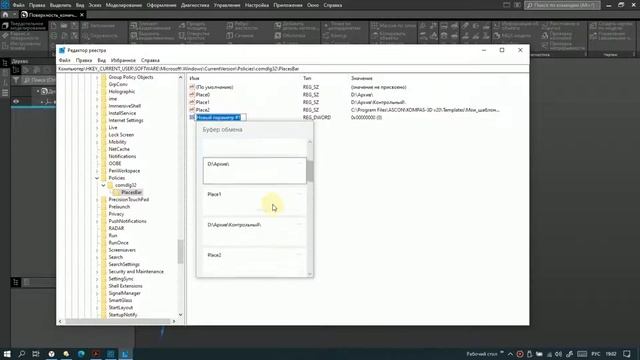Click Edge browser taskbar icon
640x360 pixels.
point(81,354)
